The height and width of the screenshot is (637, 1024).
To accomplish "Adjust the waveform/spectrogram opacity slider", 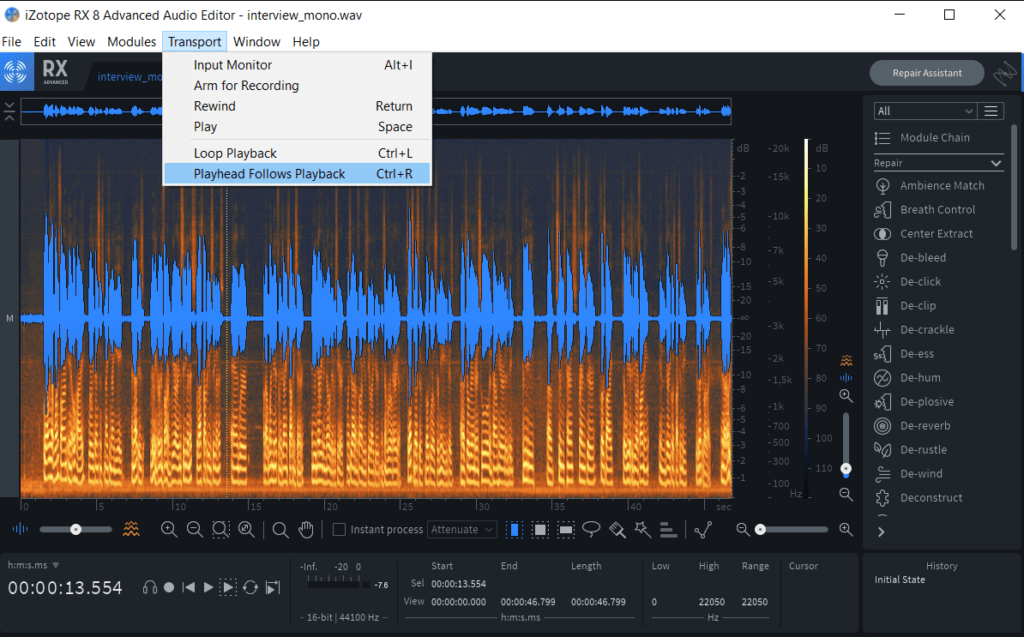I will (75, 530).
